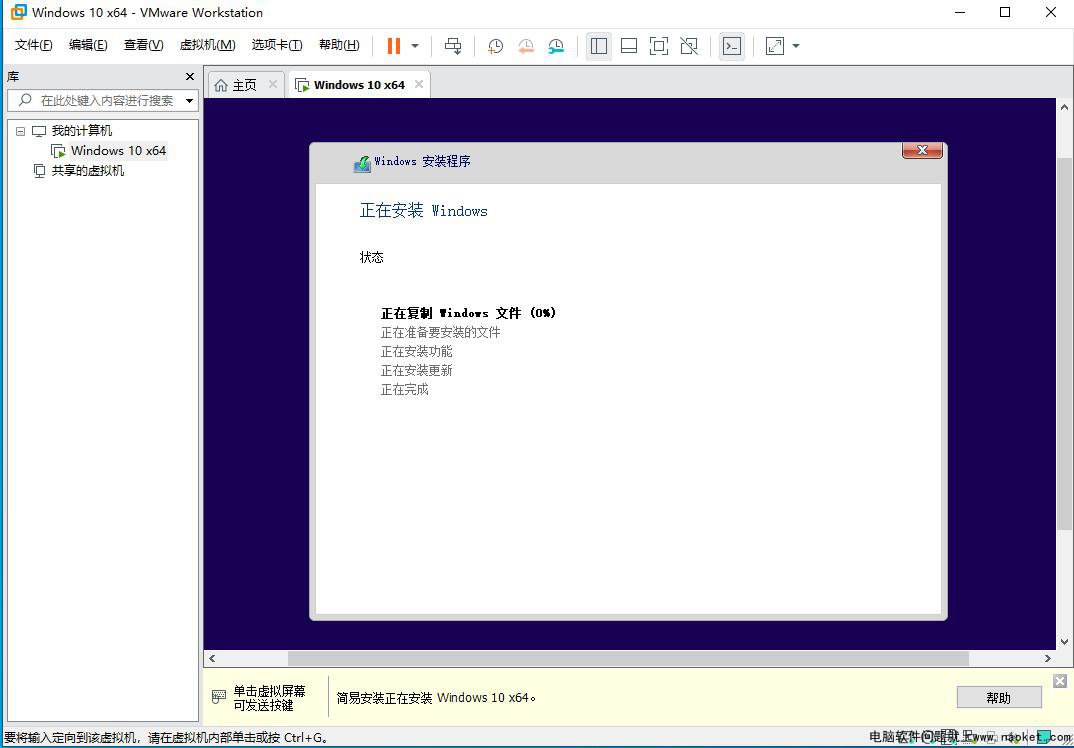Open the 编辑(E) menu
The image size is (1074, 748).
tap(88, 45)
